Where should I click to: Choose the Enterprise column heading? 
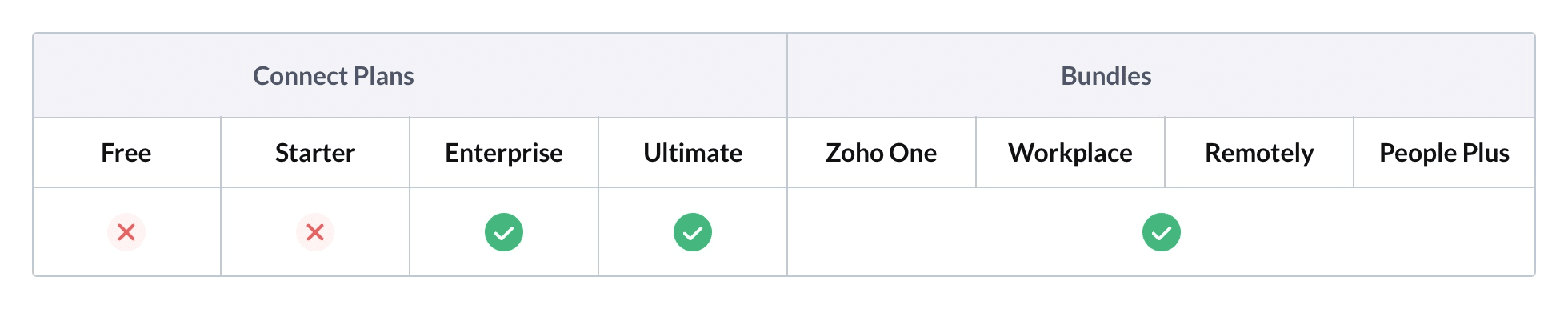pyautogui.click(x=504, y=153)
